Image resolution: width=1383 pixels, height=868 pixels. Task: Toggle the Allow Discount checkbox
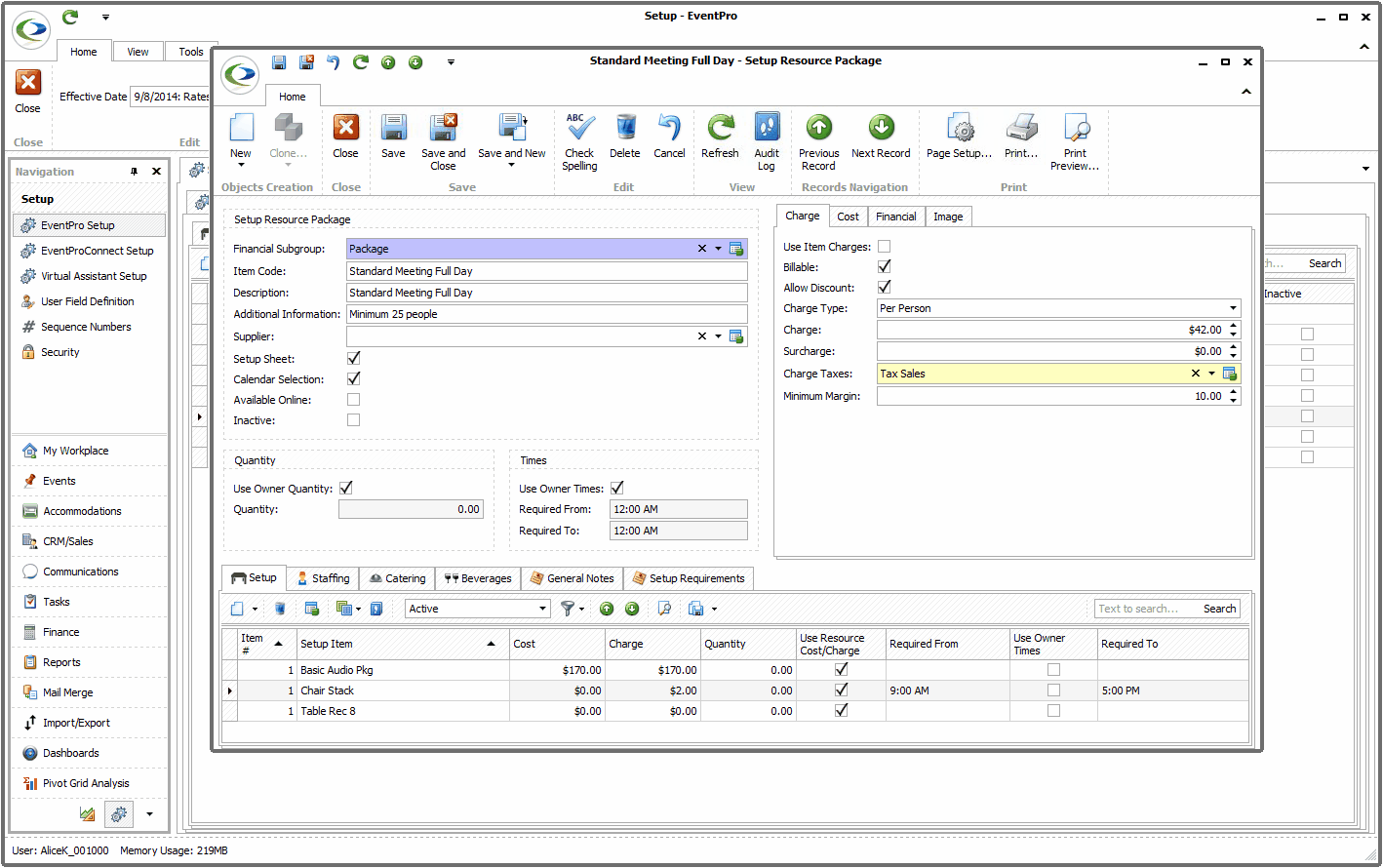(884, 287)
